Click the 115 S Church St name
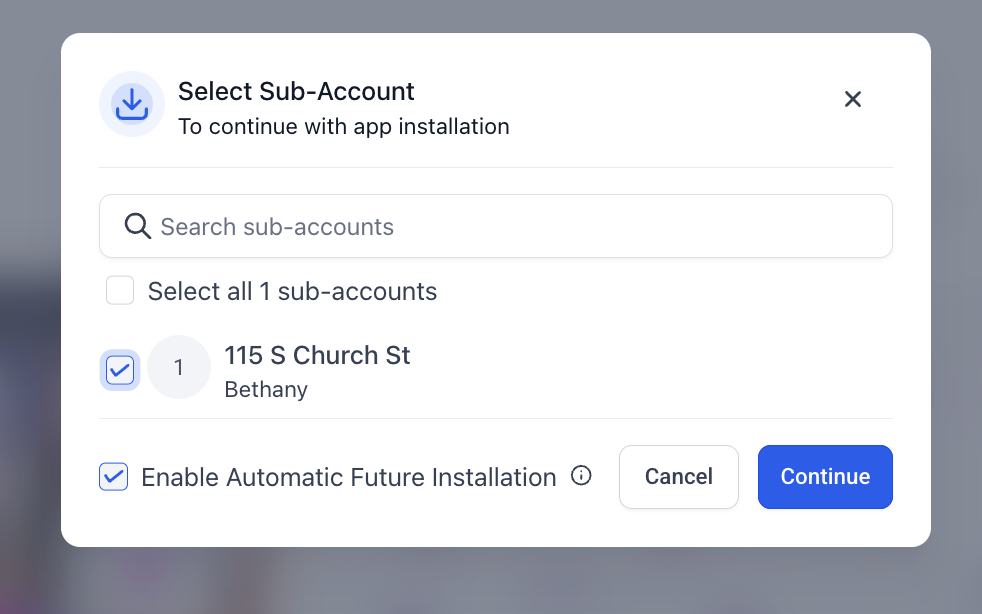Viewport: 982px width, 614px height. tap(317, 355)
